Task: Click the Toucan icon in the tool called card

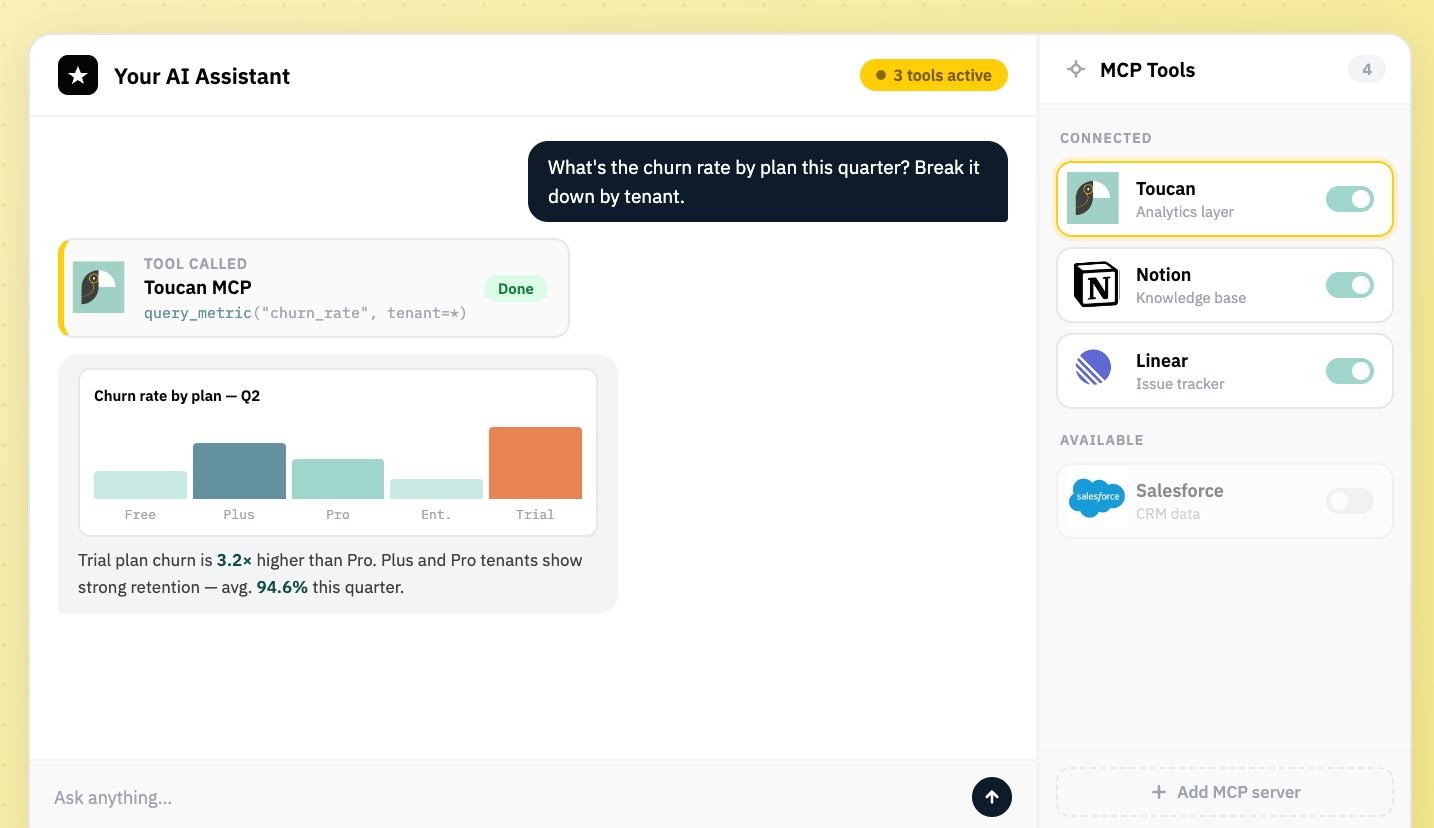Action: (x=98, y=287)
